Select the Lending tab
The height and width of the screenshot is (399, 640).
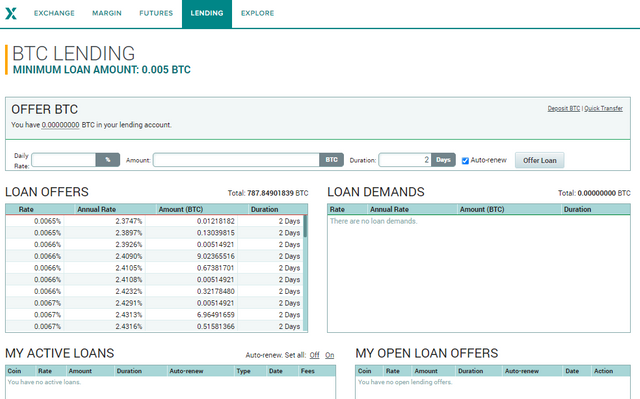click(x=207, y=13)
